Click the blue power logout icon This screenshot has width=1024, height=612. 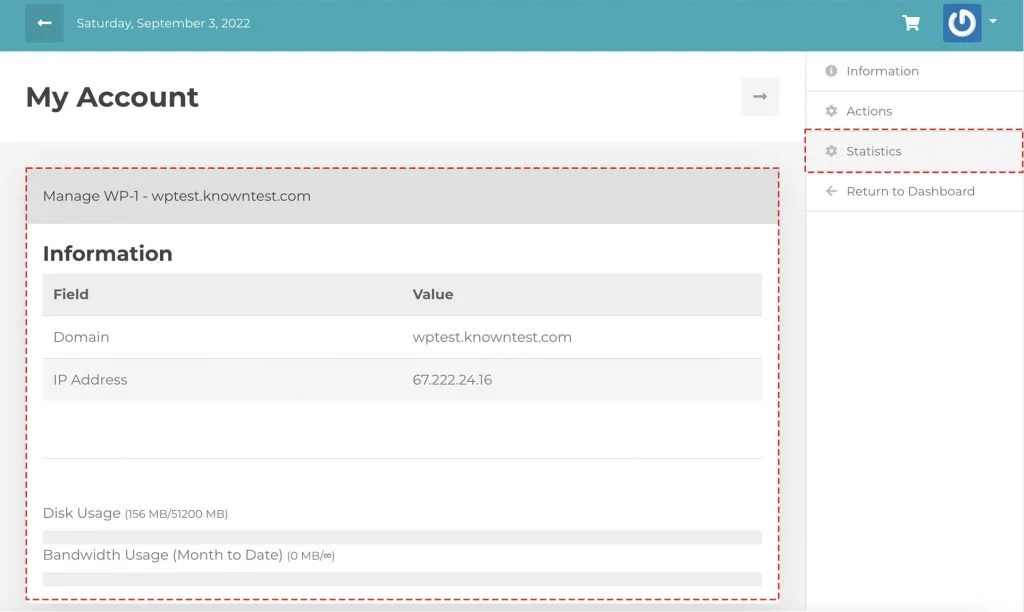tap(961, 22)
